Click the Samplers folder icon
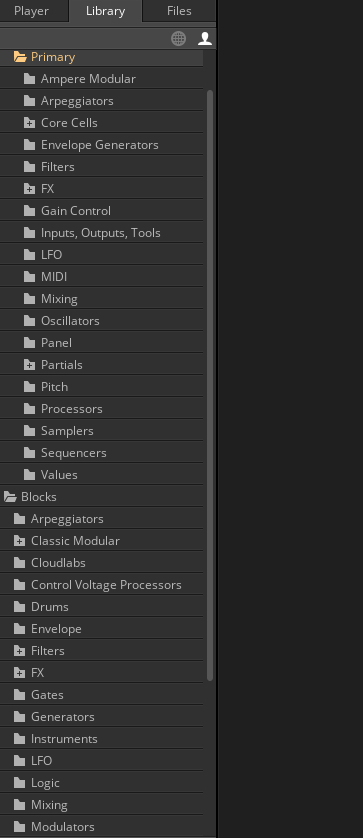 click(x=29, y=431)
